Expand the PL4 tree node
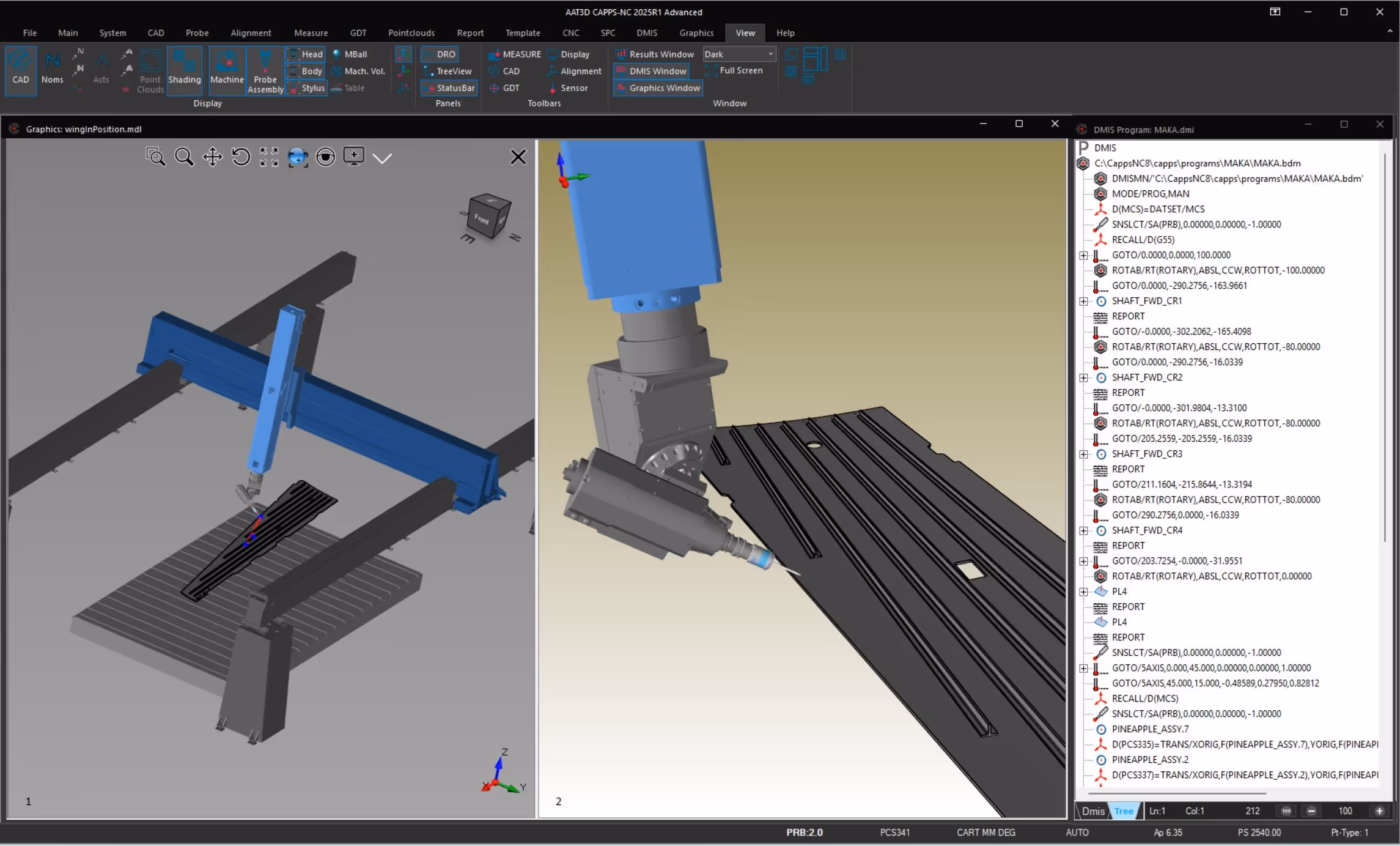 tap(1083, 592)
